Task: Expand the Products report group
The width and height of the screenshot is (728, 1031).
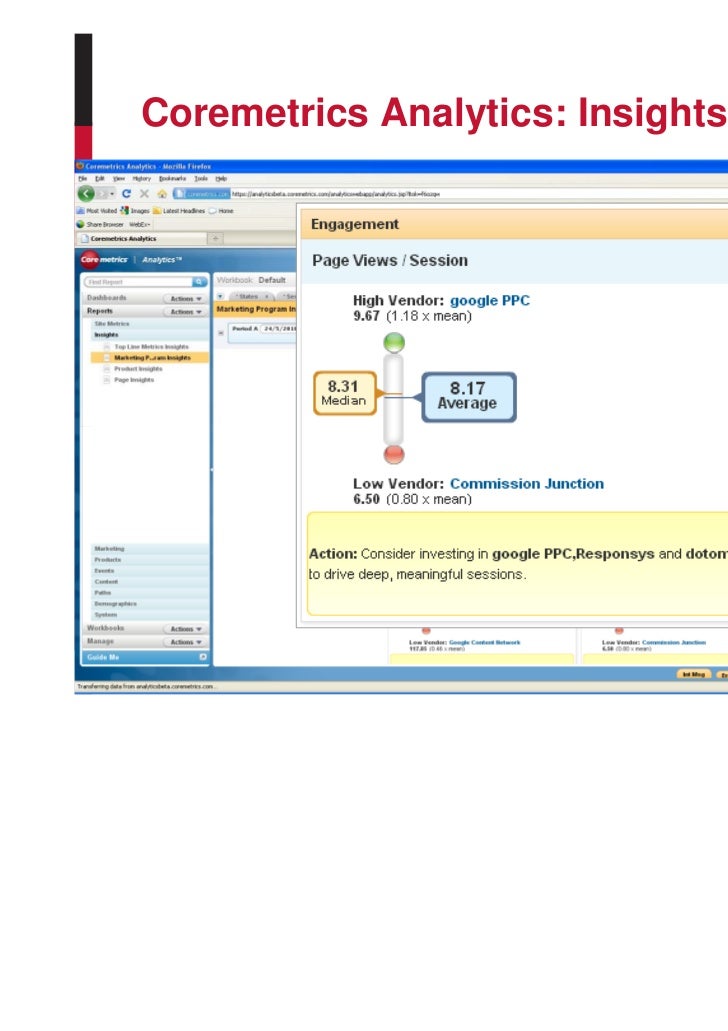Action: [150, 560]
